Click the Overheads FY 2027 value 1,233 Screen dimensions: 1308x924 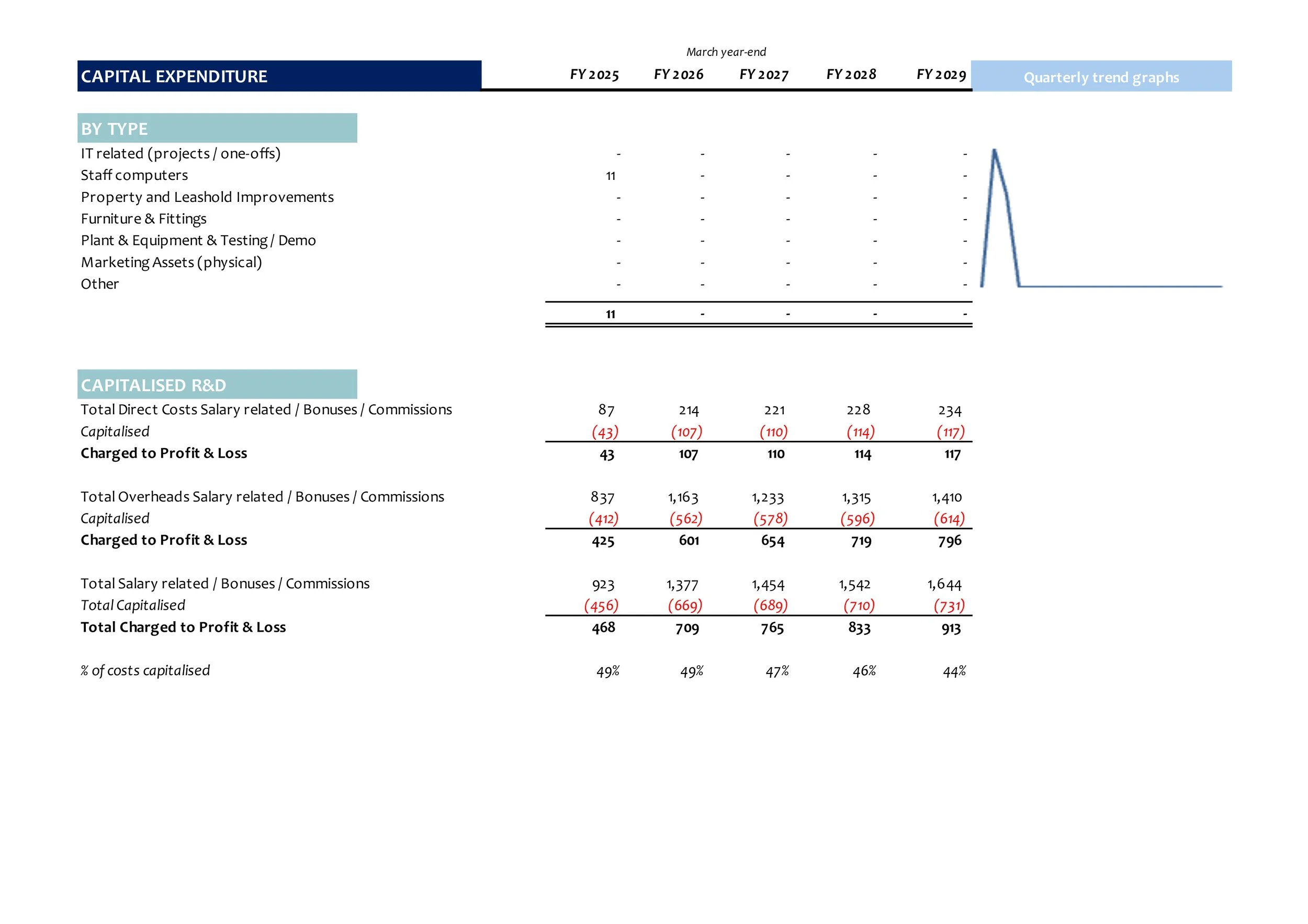(x=768, y=498)
